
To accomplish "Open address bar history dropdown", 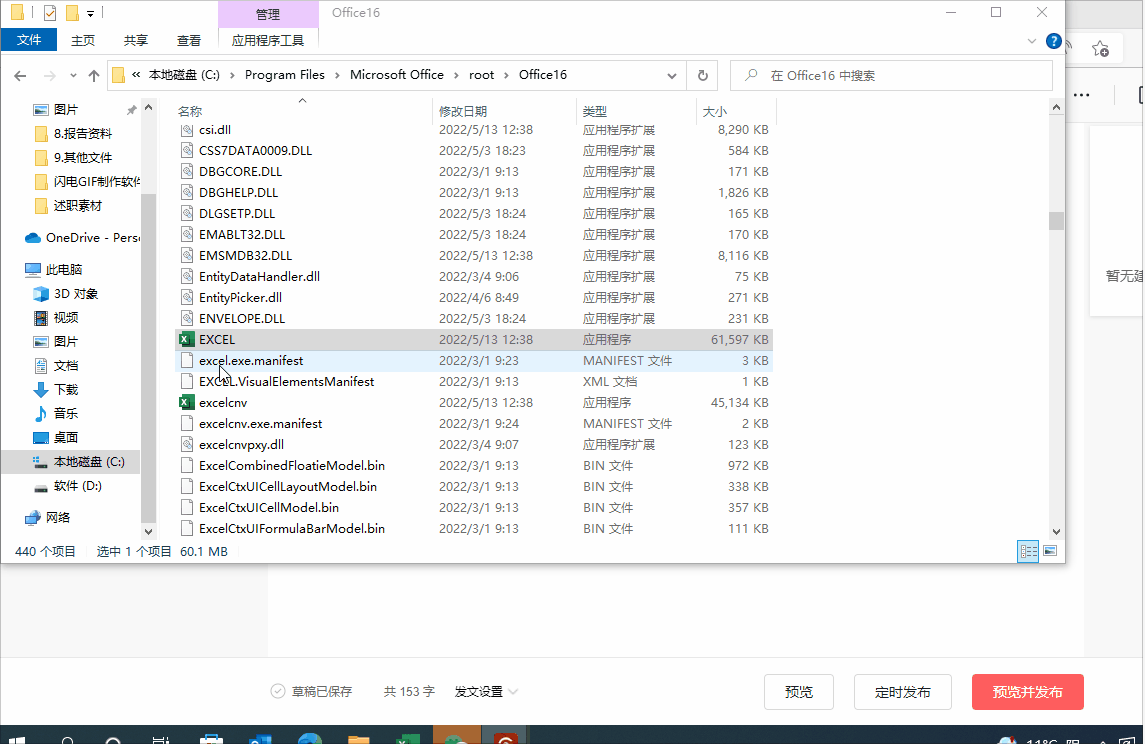I will [672, 75].
